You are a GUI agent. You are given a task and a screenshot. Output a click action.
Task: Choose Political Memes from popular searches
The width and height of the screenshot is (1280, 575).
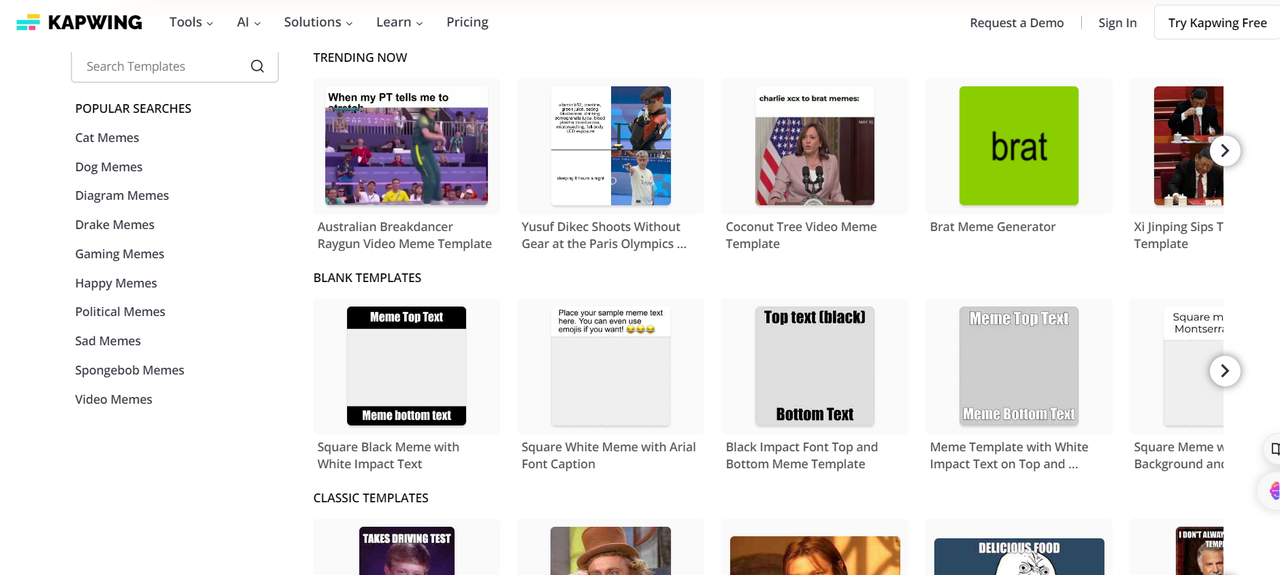[x=120, y=312]
